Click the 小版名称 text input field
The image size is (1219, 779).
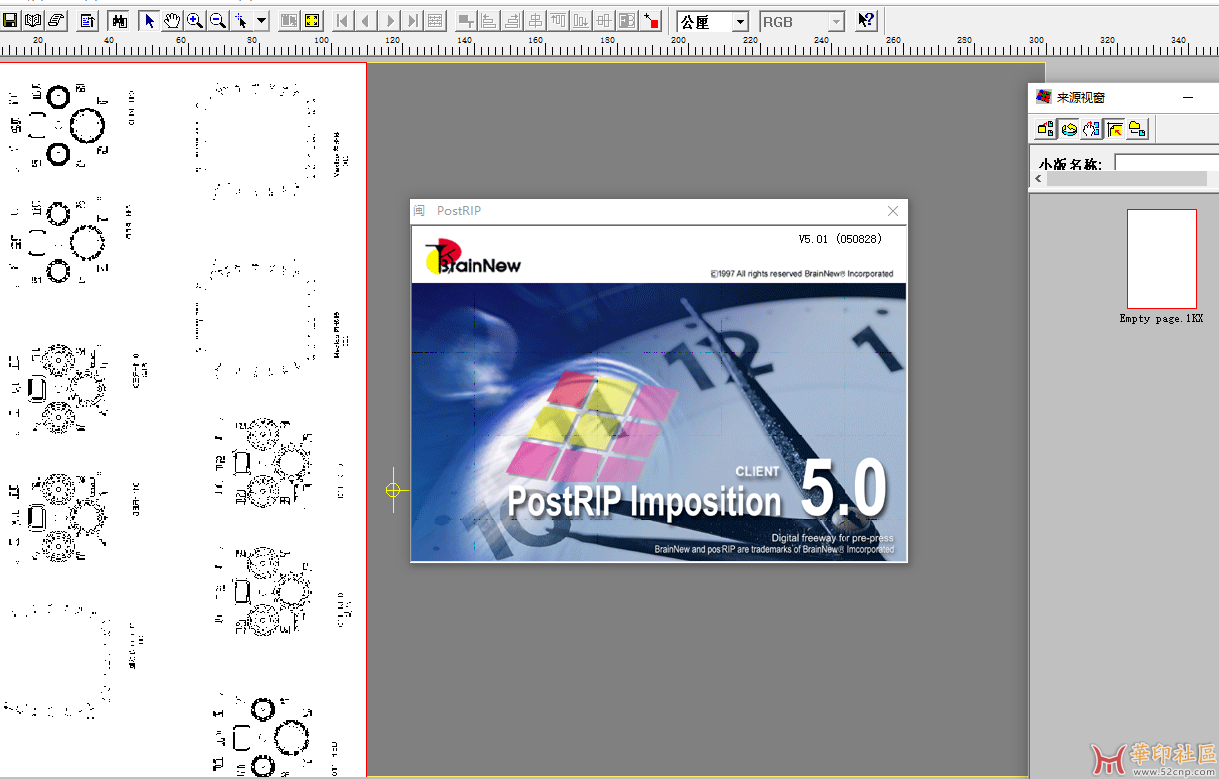1166,163
